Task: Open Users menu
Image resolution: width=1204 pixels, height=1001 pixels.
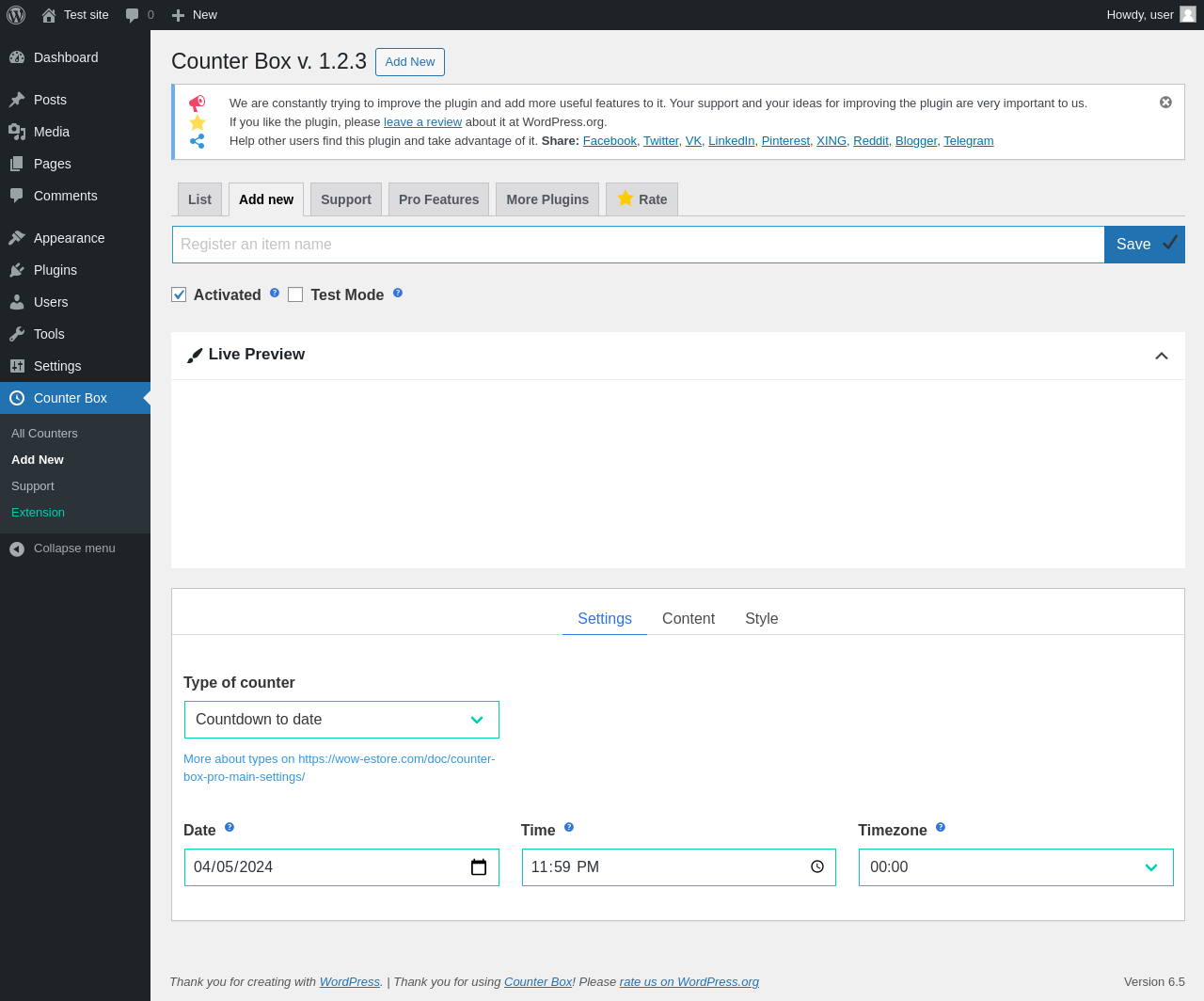Action: pos(75,302)
